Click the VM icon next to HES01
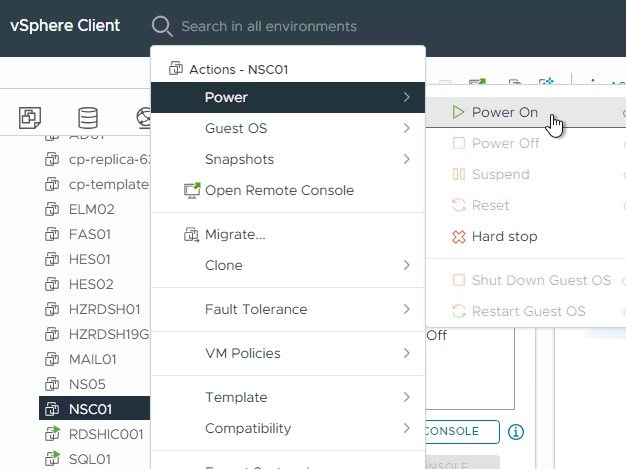Viewport: 626px width, 469px height. [x=52, y=259]
